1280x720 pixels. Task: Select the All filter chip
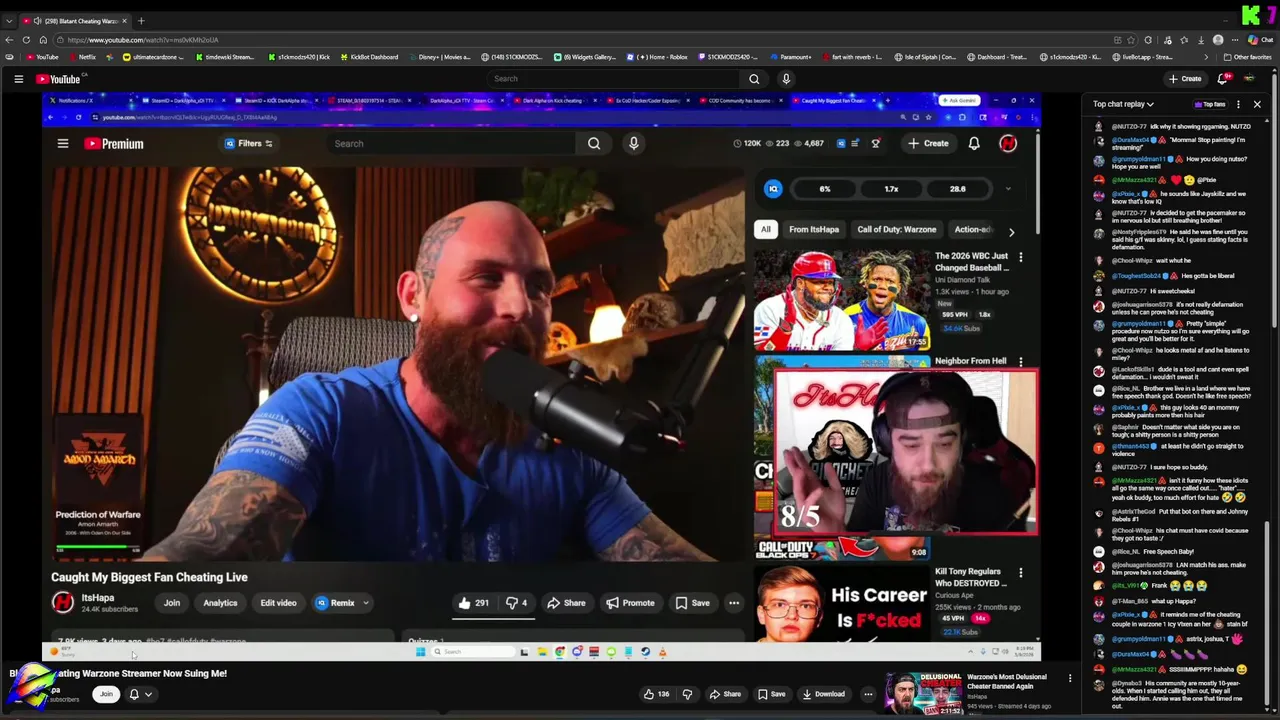[765, 229]
